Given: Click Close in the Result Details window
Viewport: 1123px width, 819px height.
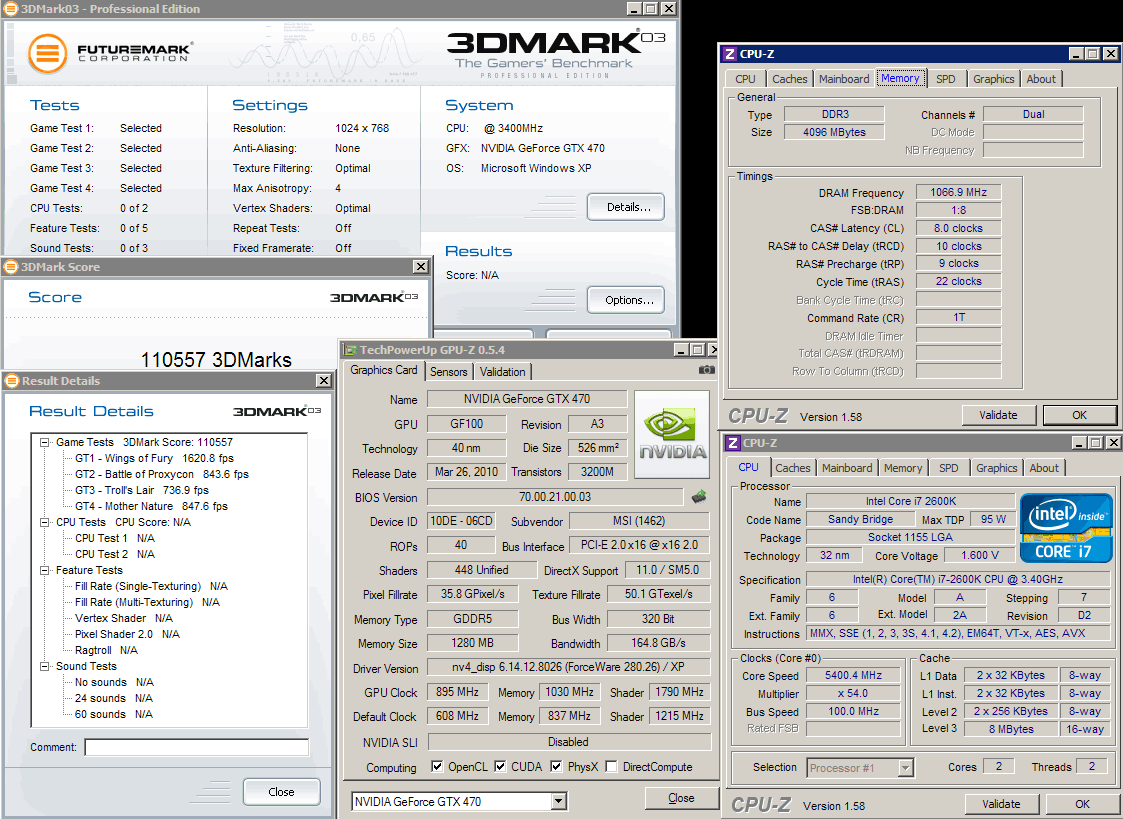Looking at the screenshot, I should tap(281, 792).
